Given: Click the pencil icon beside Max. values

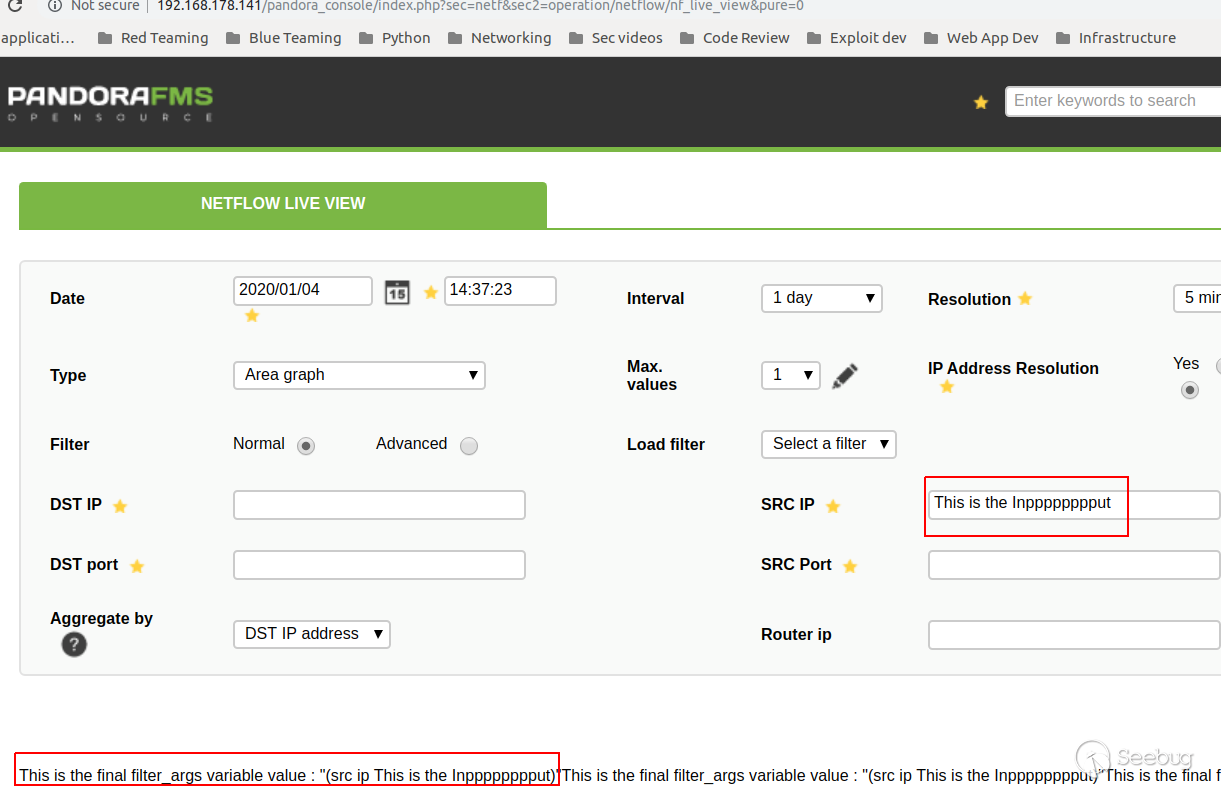Looking at the screenshot, I should click(845, 376).
